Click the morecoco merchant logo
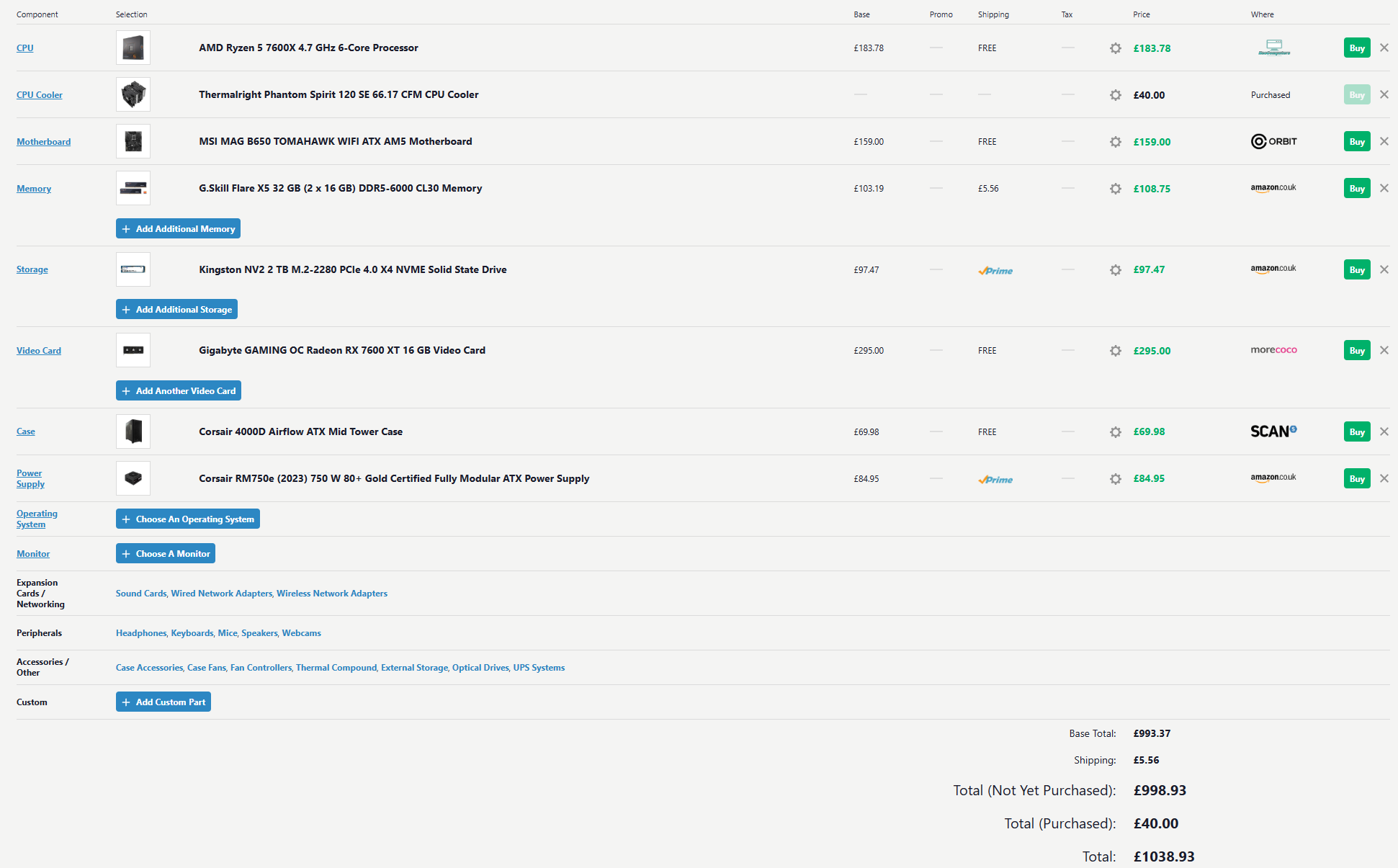Screen dimensions: 1398x868 point(1274,350)
